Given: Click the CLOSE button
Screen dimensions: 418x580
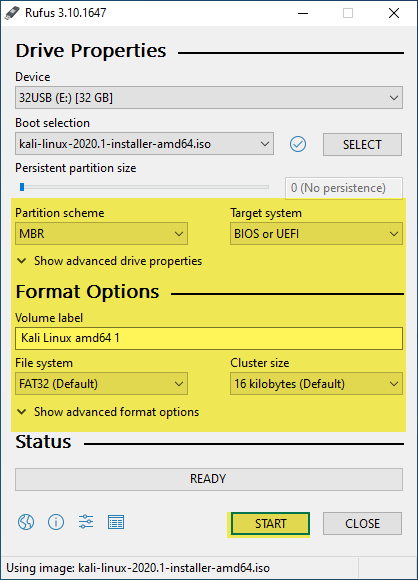Looking at the screenshot, I should (x=362, y=523).
